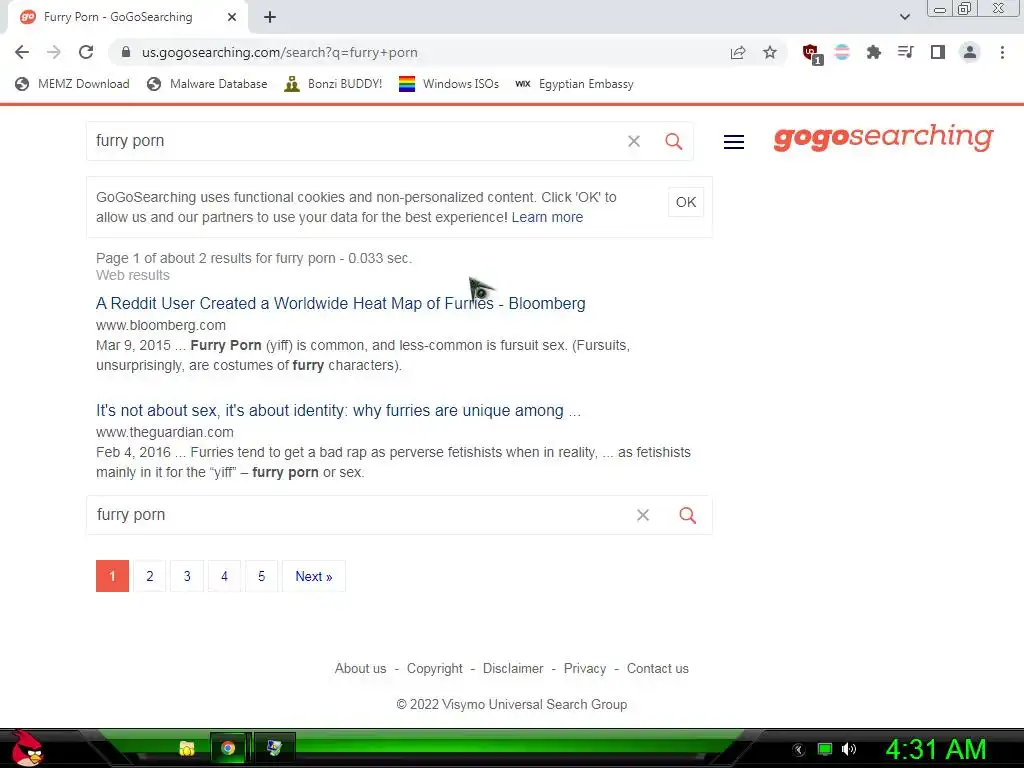Open the Copyright footer link

pos(434,669)
